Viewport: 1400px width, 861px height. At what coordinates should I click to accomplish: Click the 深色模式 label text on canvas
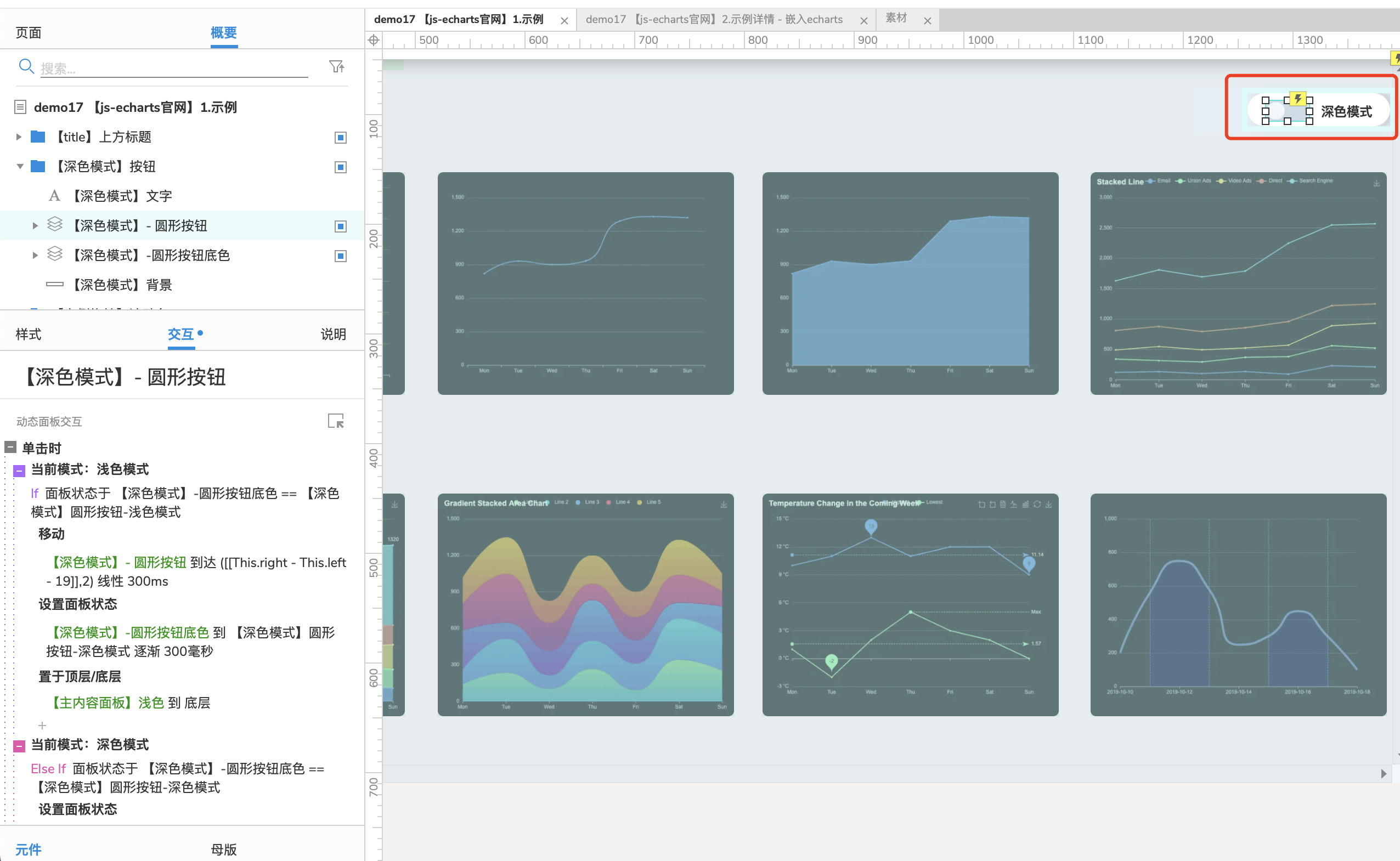coord(1346,112)
